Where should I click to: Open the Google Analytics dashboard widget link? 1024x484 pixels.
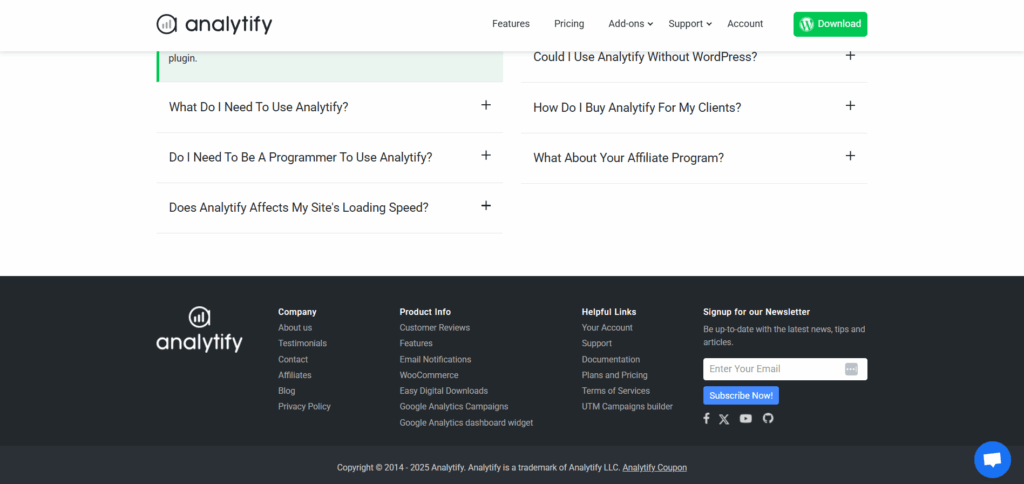click(466, 423)
